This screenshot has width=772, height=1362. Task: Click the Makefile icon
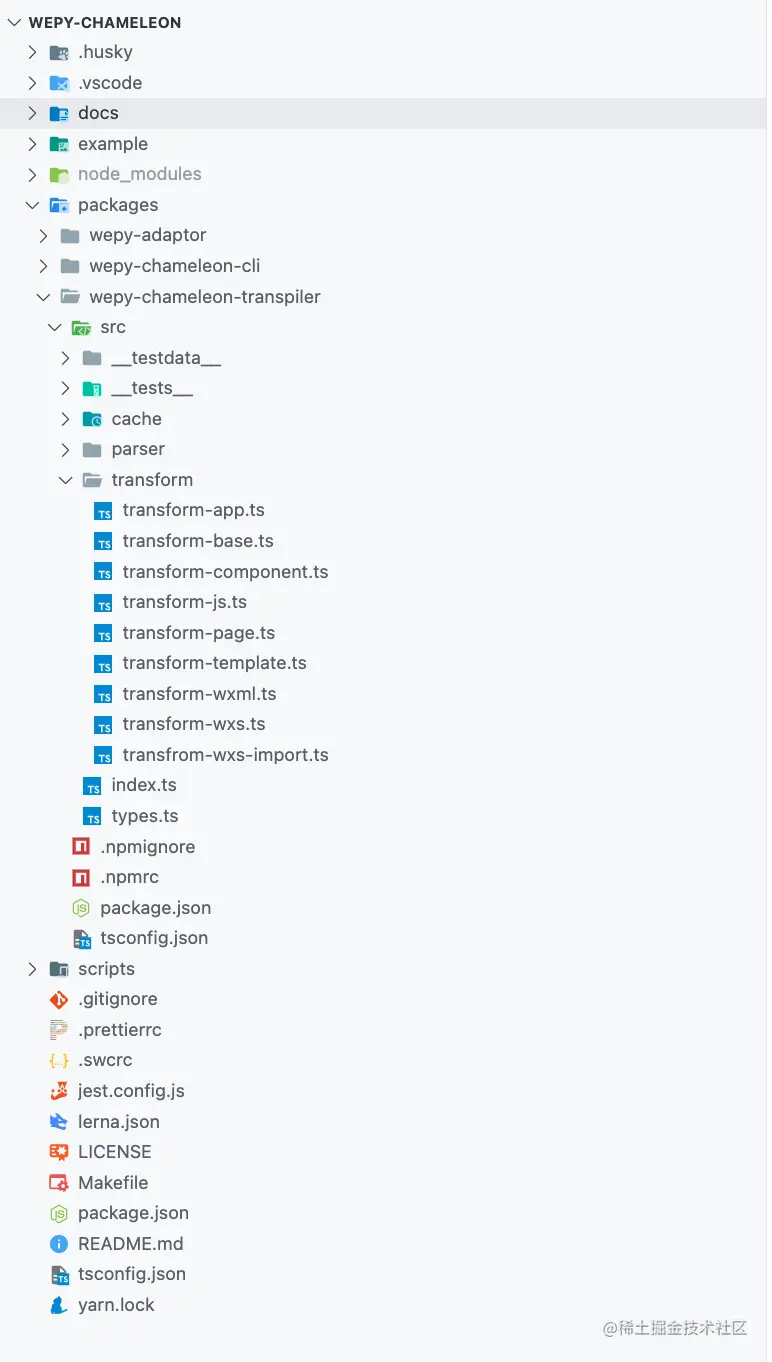pyautogui.click(x=59, y=1183)
